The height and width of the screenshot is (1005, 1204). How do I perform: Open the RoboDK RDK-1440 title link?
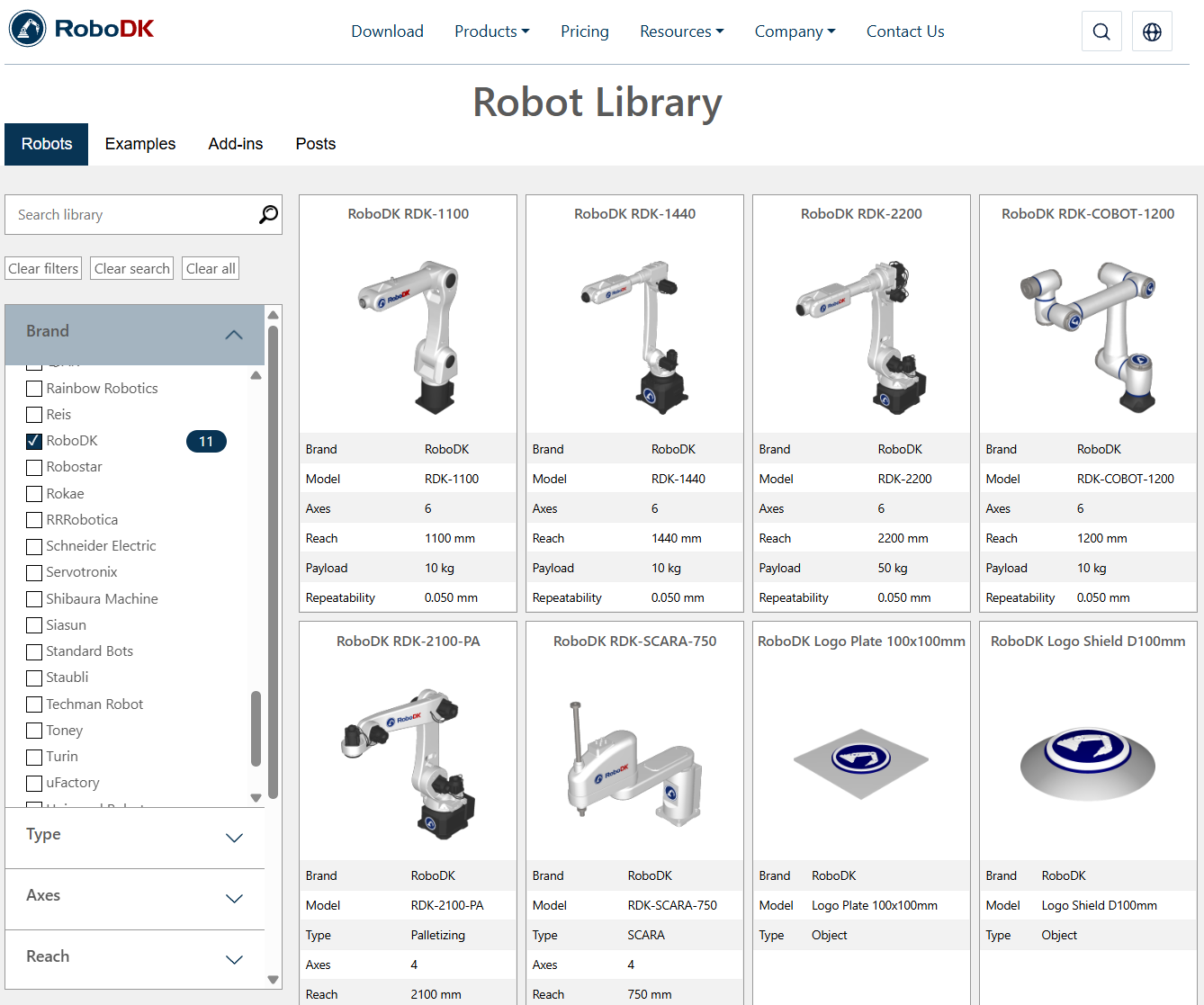point(635,214)
